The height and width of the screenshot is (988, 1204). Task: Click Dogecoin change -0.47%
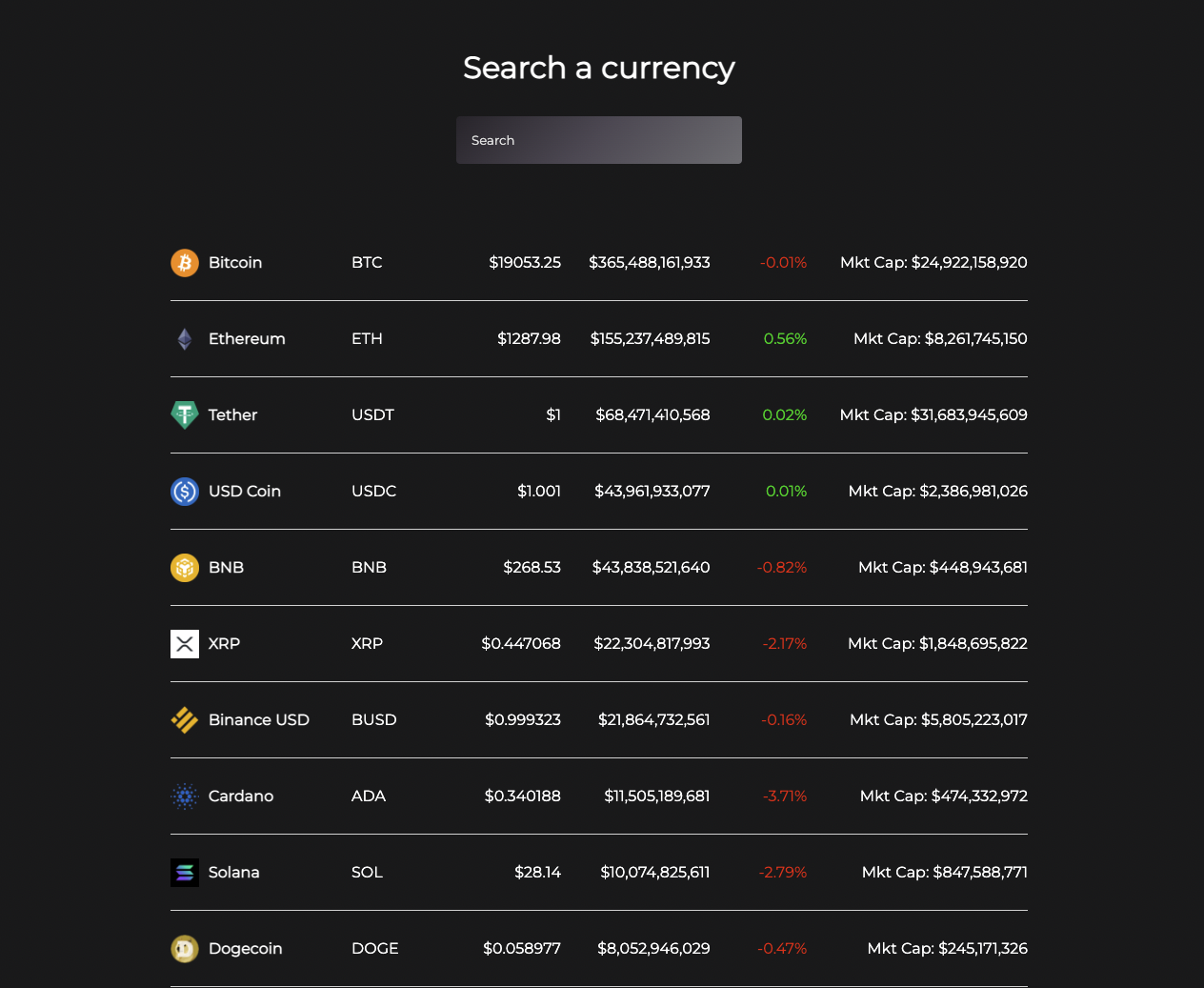click(782, 949)
